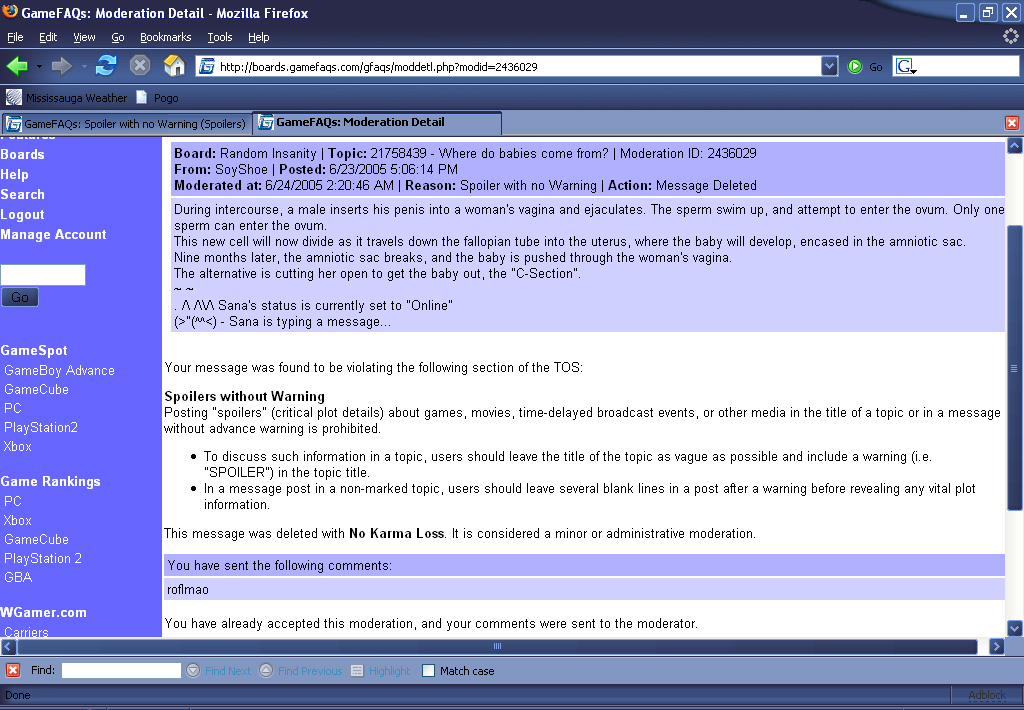
Task: Switch to Spoiler with no Warning tab
Action: coord(127,123)
